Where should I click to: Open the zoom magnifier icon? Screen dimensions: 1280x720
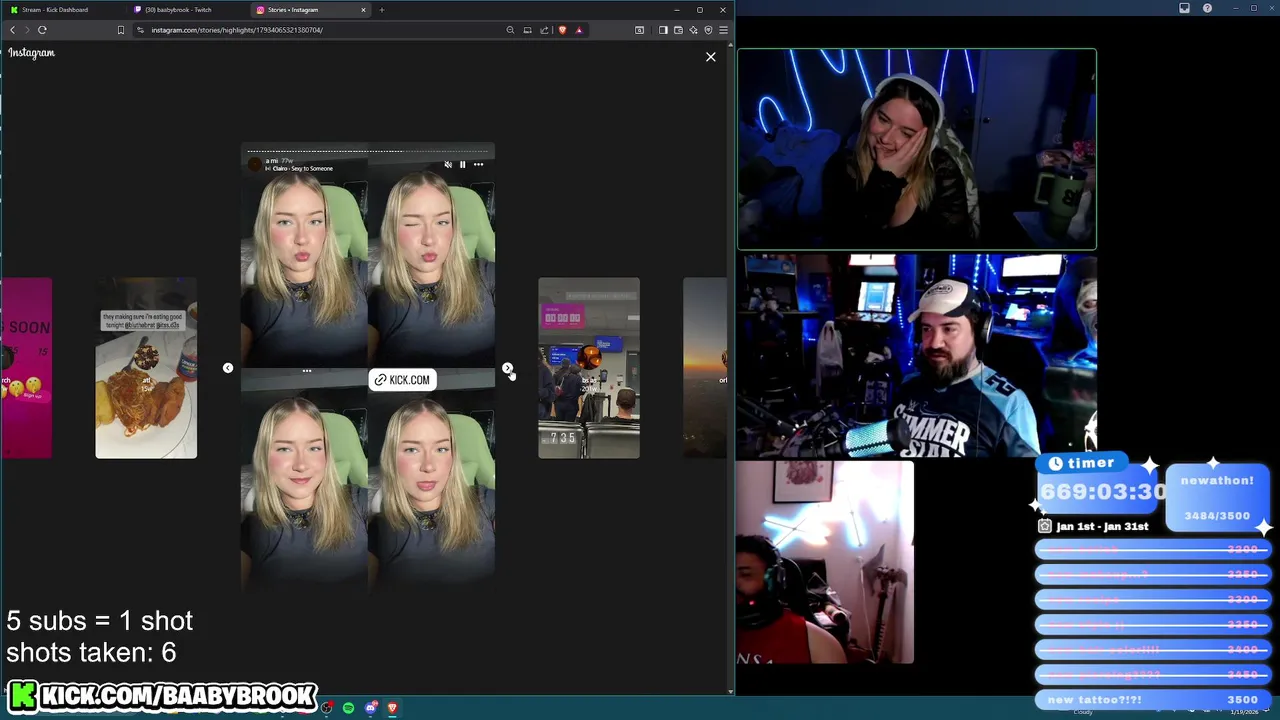pyautogui.click(x=510, y=30)
